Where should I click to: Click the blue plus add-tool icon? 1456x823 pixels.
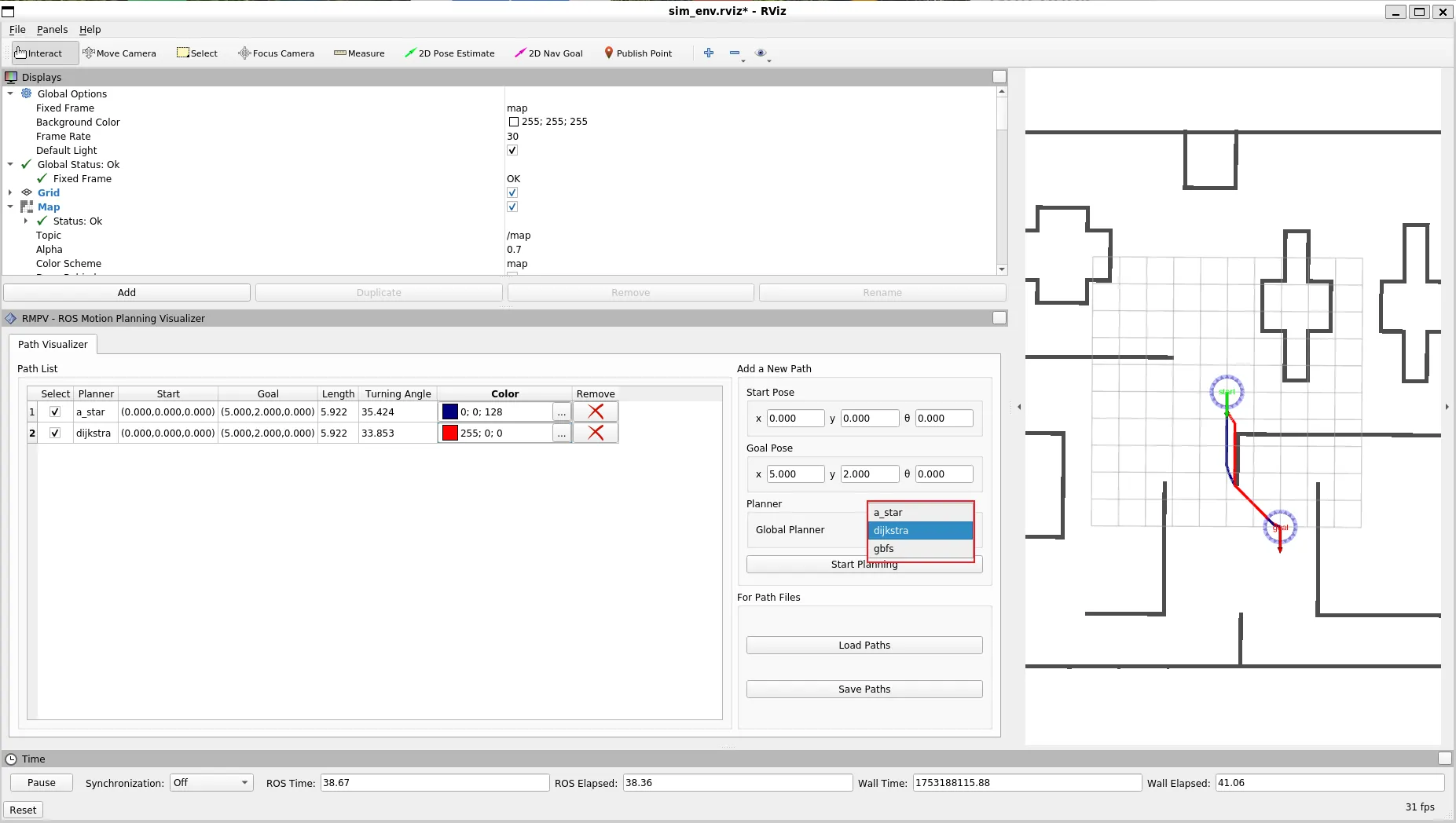pyautogui.click(x=709, y=53)
